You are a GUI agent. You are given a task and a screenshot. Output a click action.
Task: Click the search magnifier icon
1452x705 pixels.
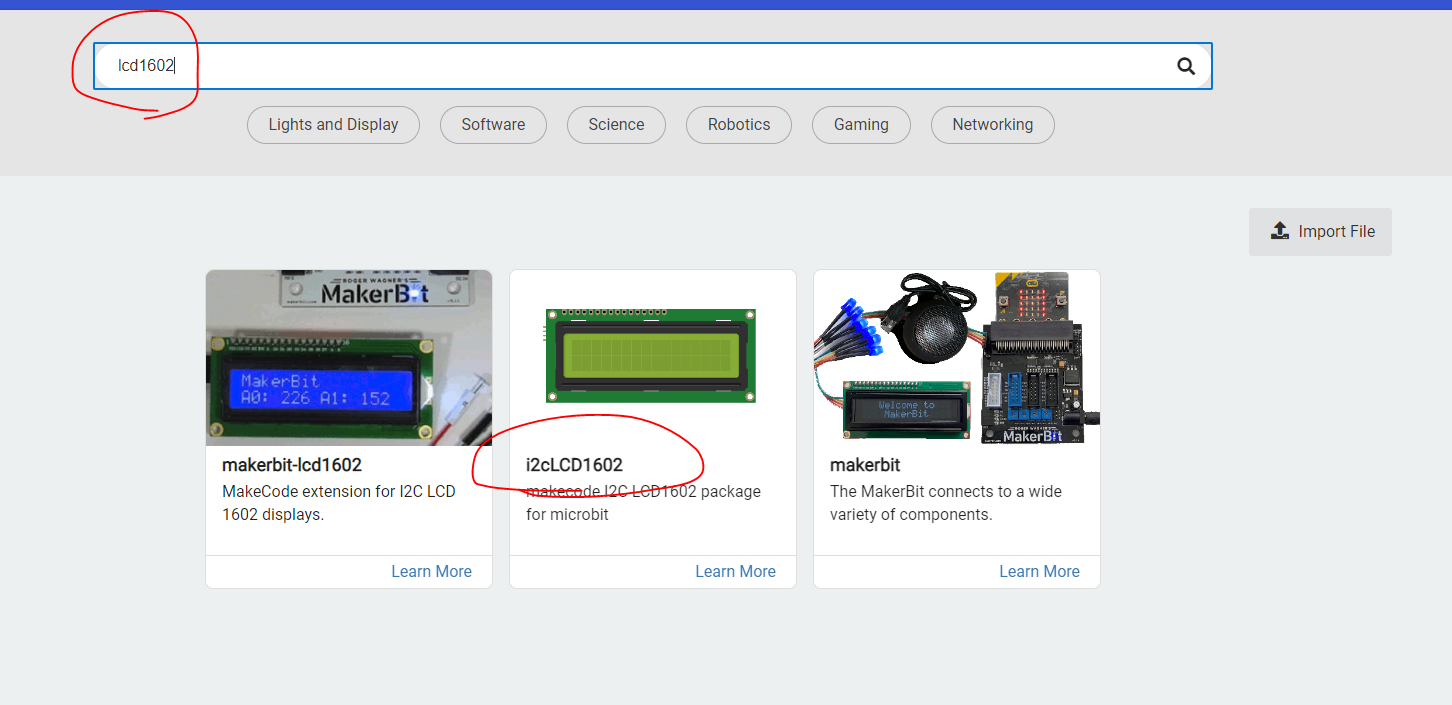tap(1186, 66)
